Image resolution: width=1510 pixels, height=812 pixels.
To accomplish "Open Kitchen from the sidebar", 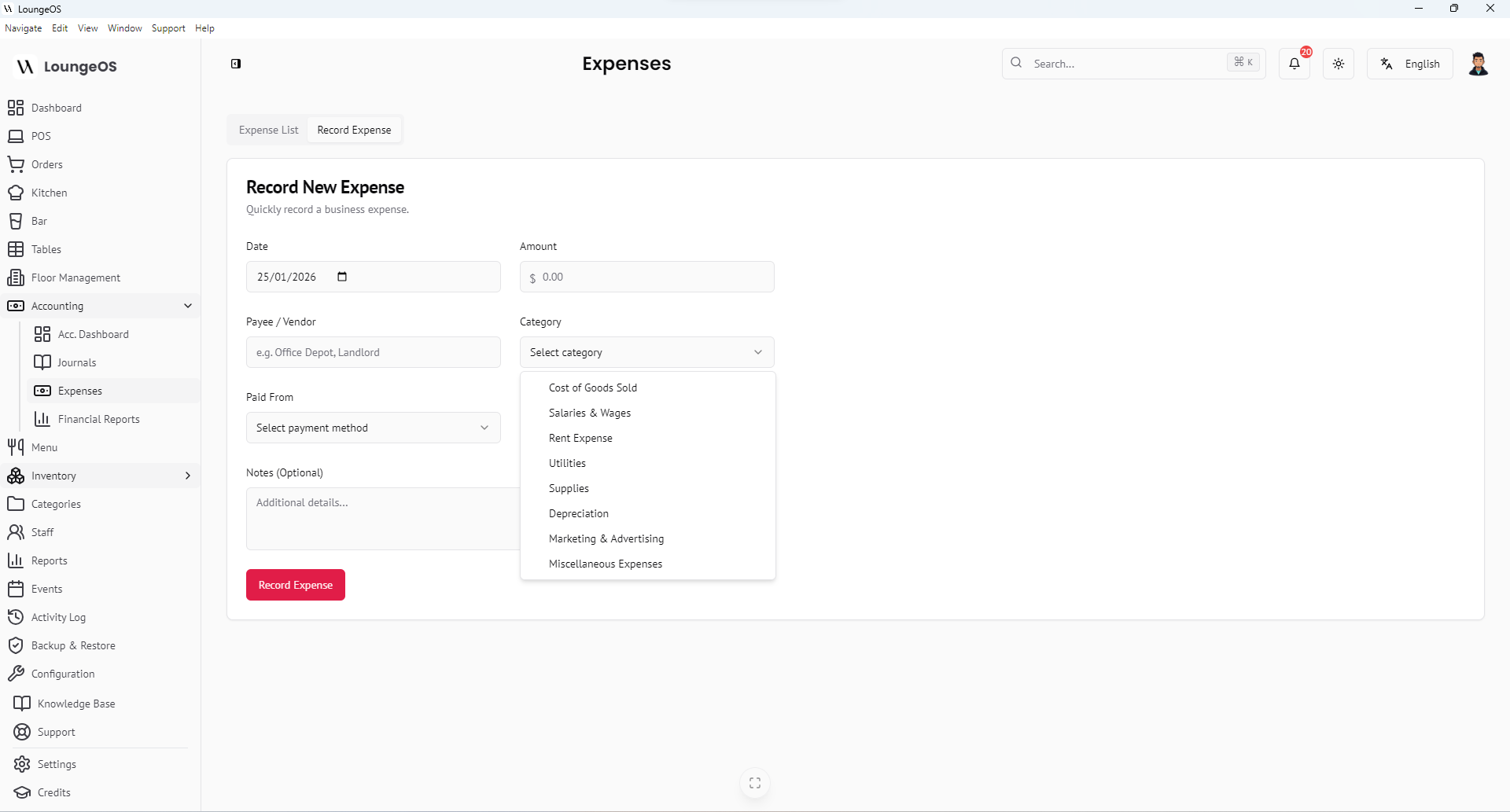I will pyautogui.click(x=49, y=193).
